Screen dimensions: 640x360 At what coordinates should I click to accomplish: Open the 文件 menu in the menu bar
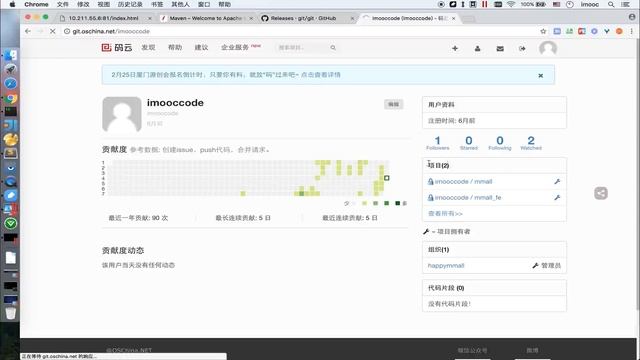[x=63, y=4]
